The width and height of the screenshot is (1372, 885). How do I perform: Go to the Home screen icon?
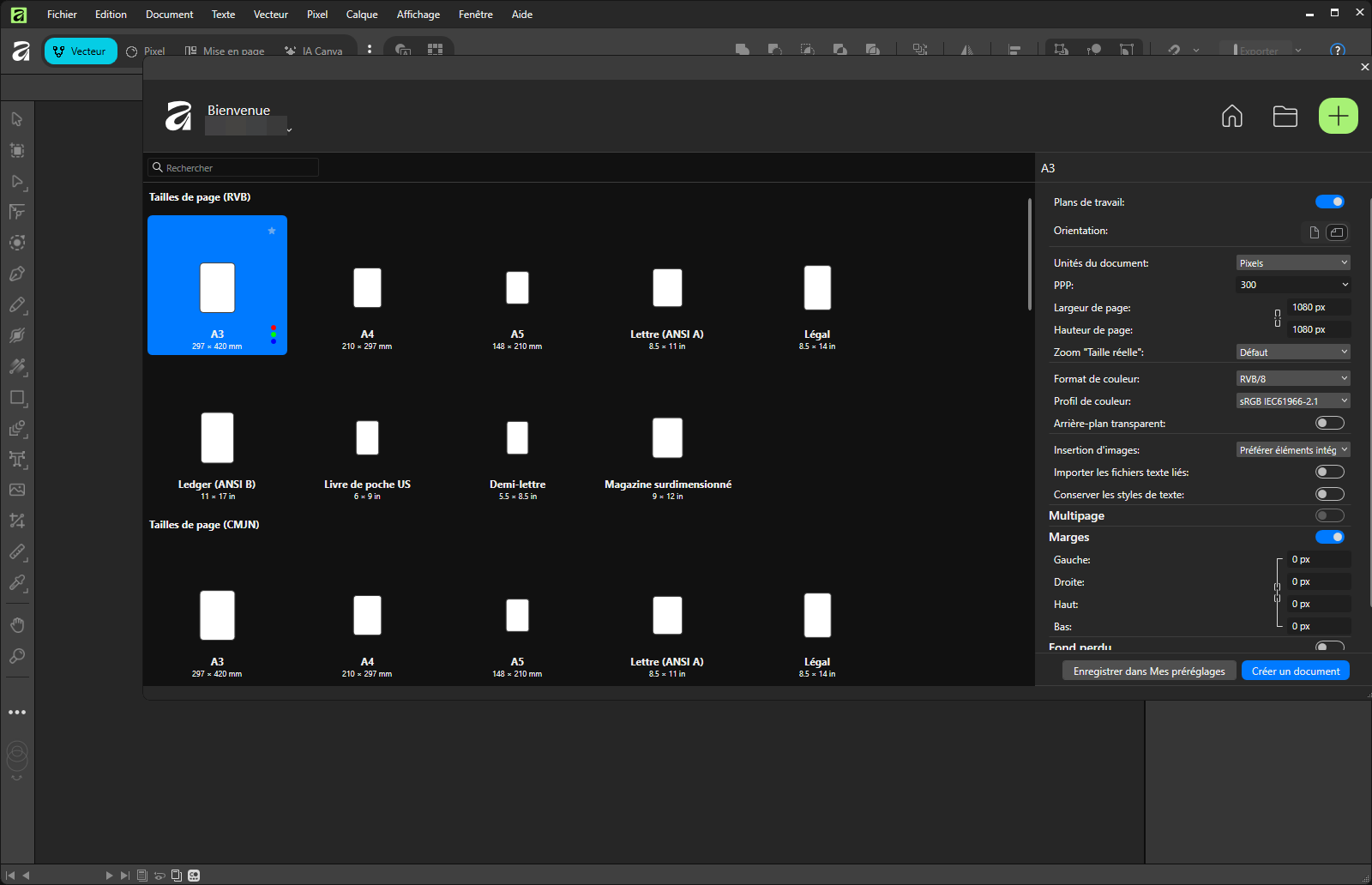(1232, 116)
